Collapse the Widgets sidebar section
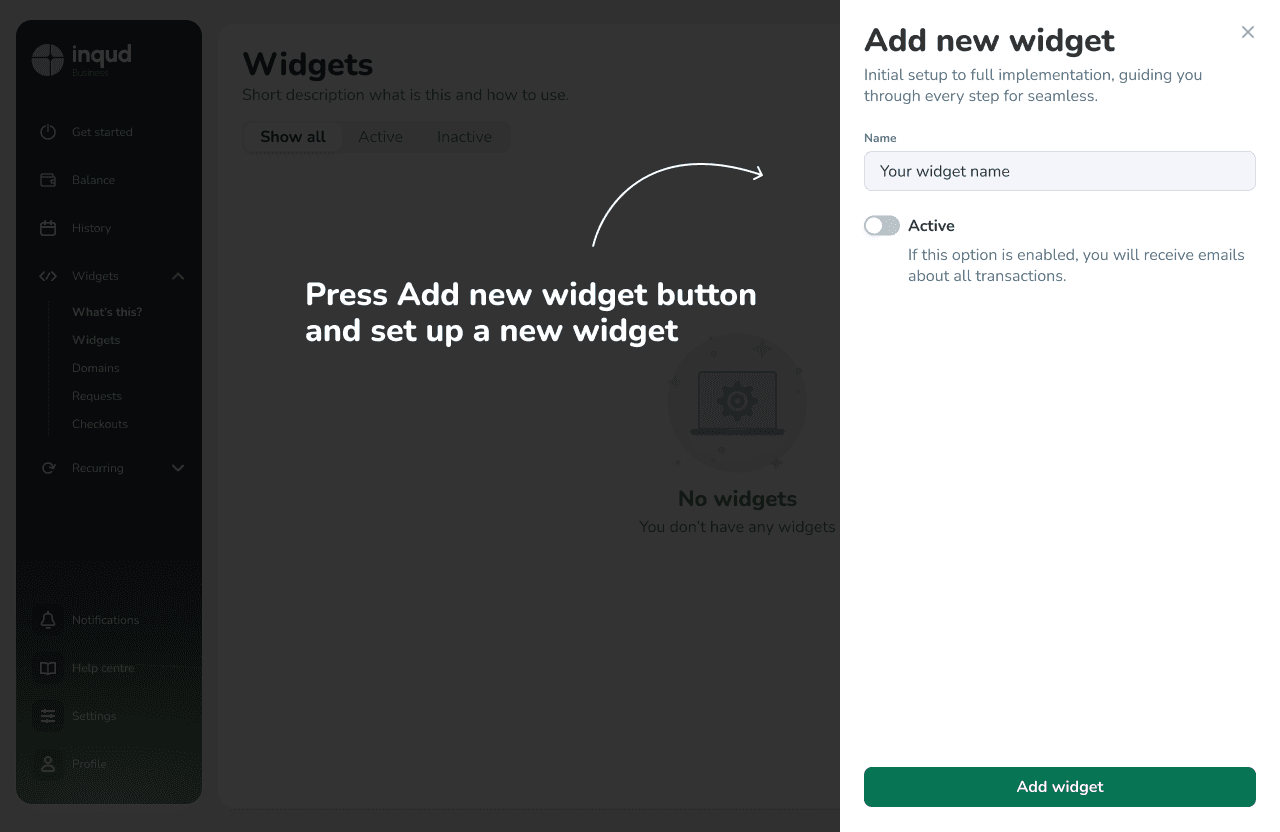The height and width of the screenshot is (832, 1280). [178, 276]
